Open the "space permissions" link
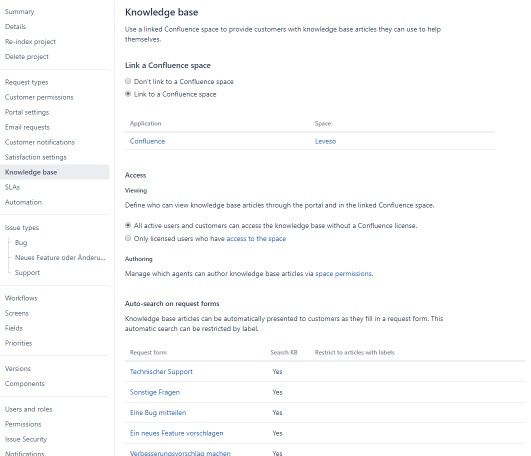The width and height of the screenshot is (531, 456). coord(343,274)
